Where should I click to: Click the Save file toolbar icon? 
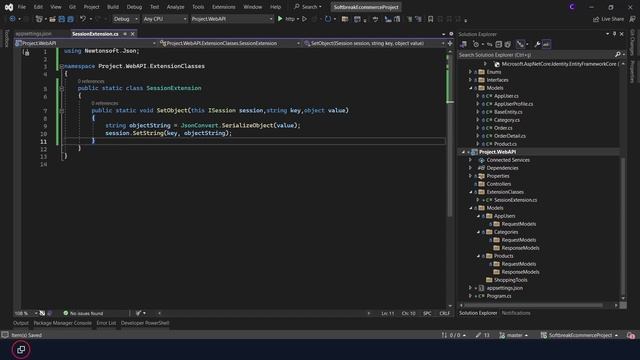[62, 19]
